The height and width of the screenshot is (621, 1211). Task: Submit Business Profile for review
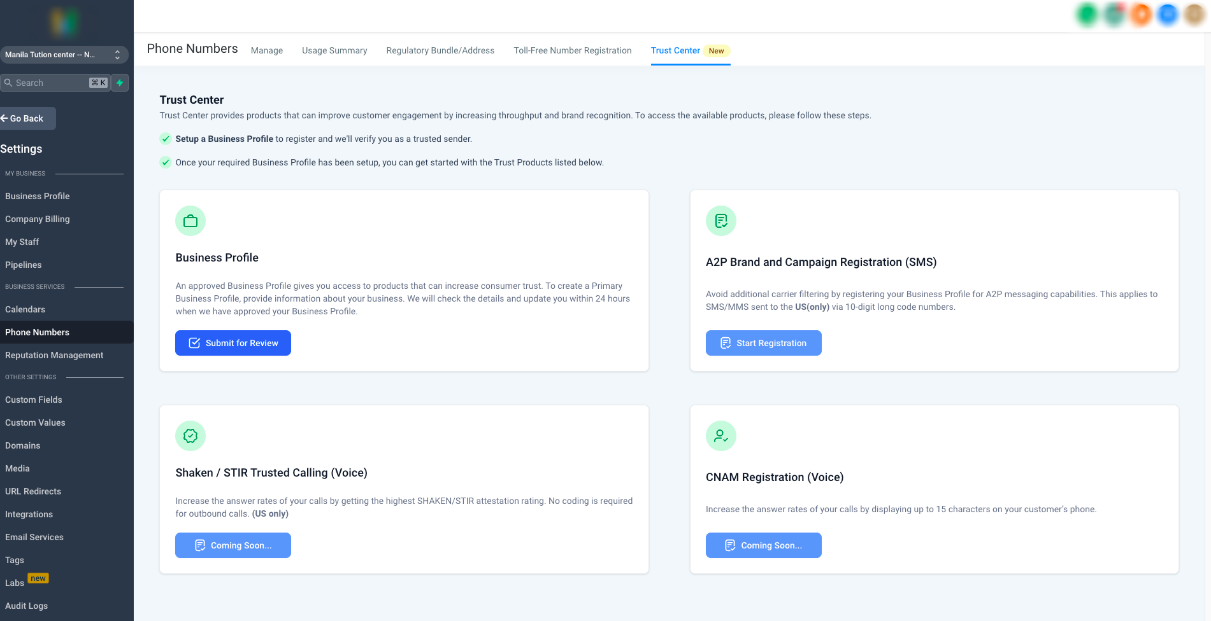pos(233,343)
